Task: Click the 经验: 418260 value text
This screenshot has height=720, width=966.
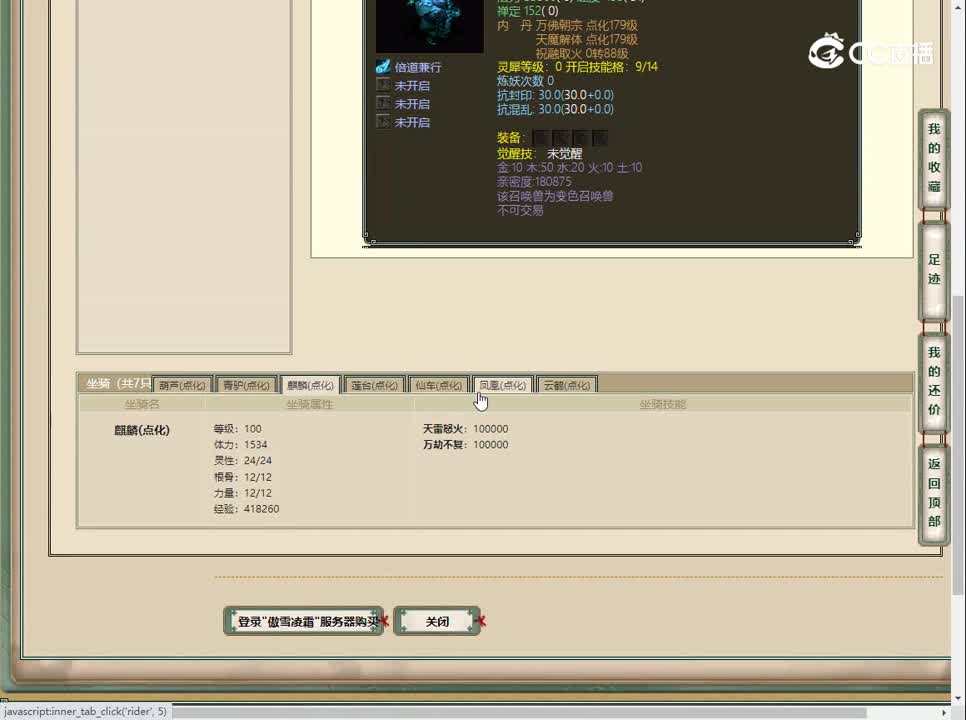Action: pos(246,509)
